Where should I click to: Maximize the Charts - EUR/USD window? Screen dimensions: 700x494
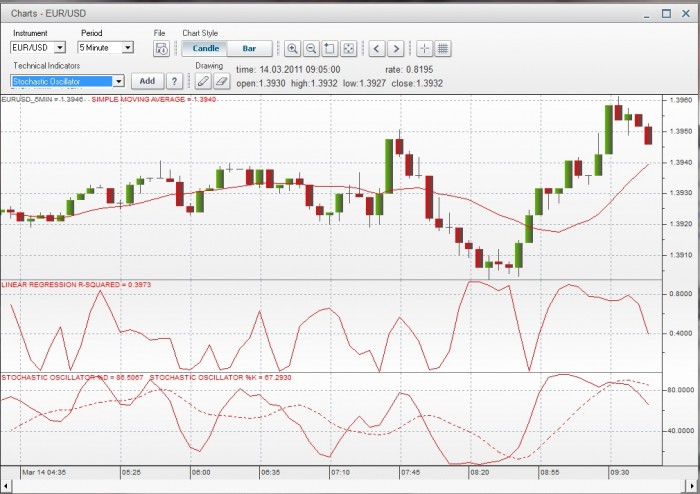pyautogui.click(x=666, y=13)
